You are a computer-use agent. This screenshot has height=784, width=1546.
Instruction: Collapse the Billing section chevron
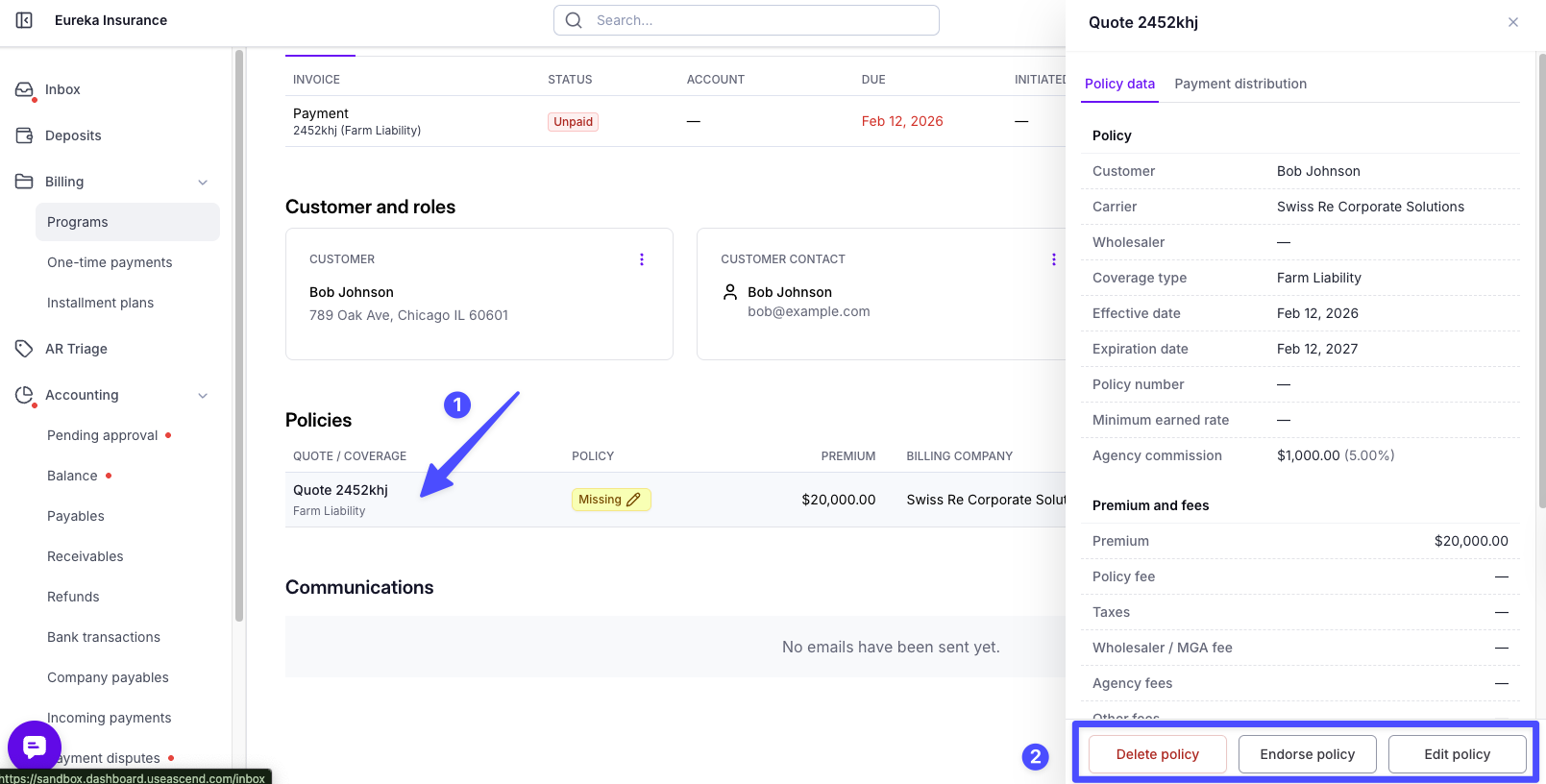click(x=203, y=183)
